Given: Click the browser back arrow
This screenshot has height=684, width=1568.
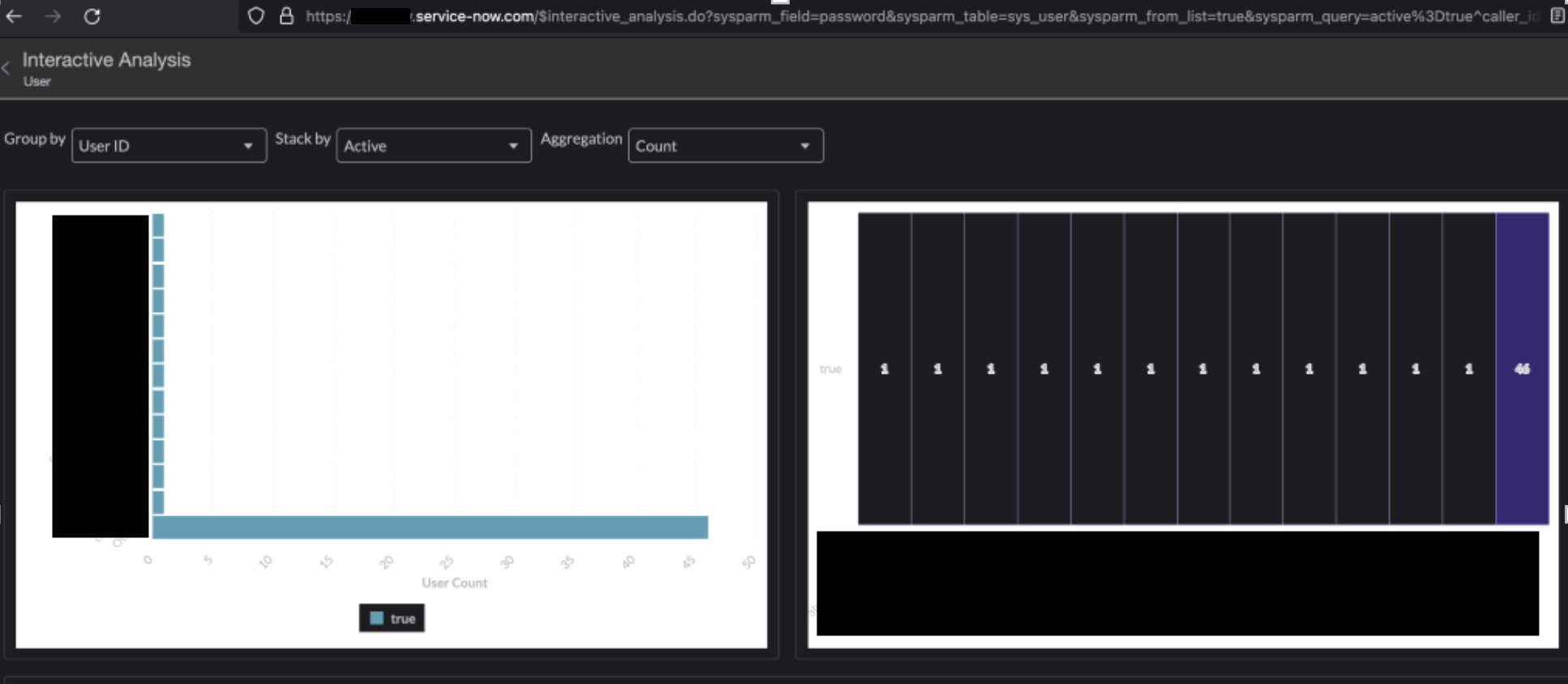Looking at the screenshot, I should click(14, 16).
